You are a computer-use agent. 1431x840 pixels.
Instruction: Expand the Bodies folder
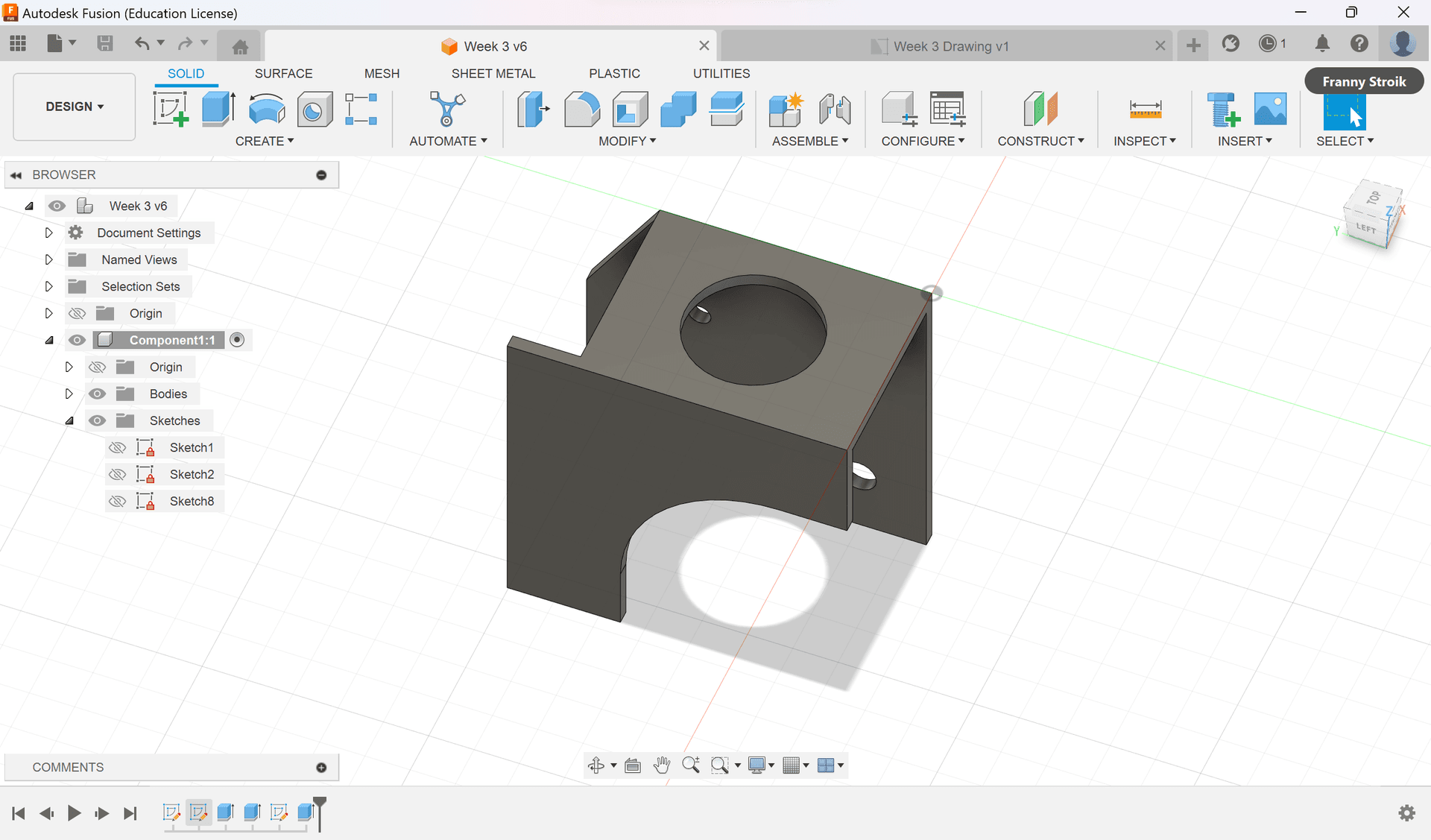tap(69, 394)
